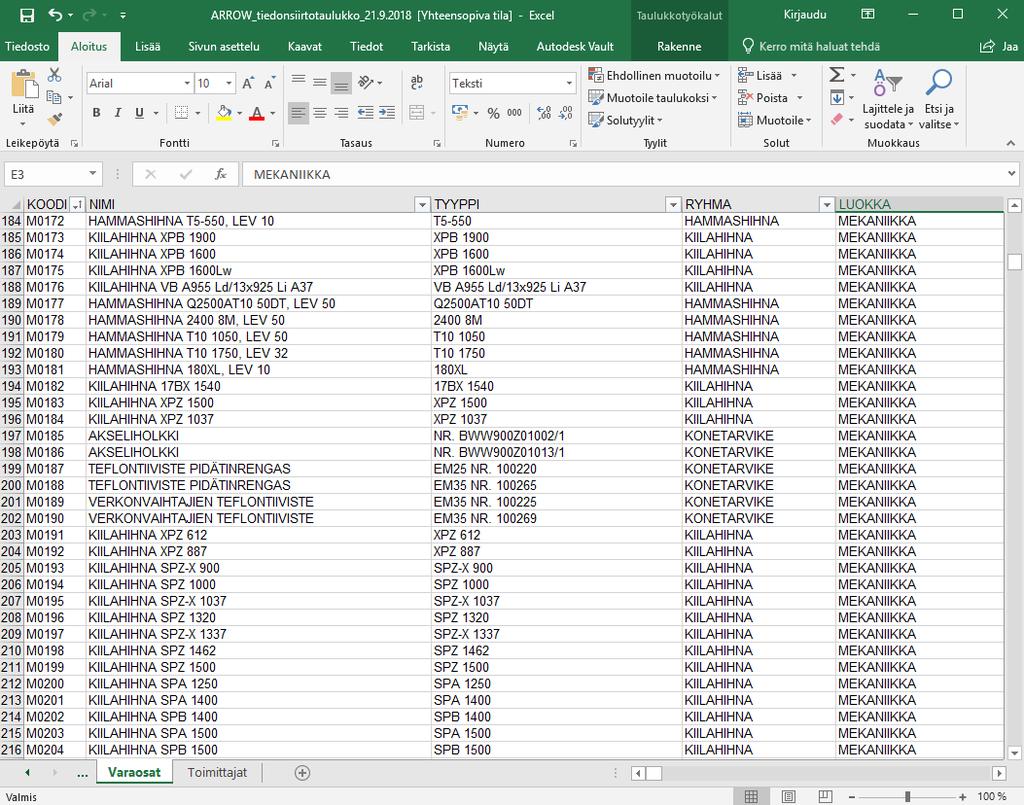Decrease font size with the small A

point(269,84)
